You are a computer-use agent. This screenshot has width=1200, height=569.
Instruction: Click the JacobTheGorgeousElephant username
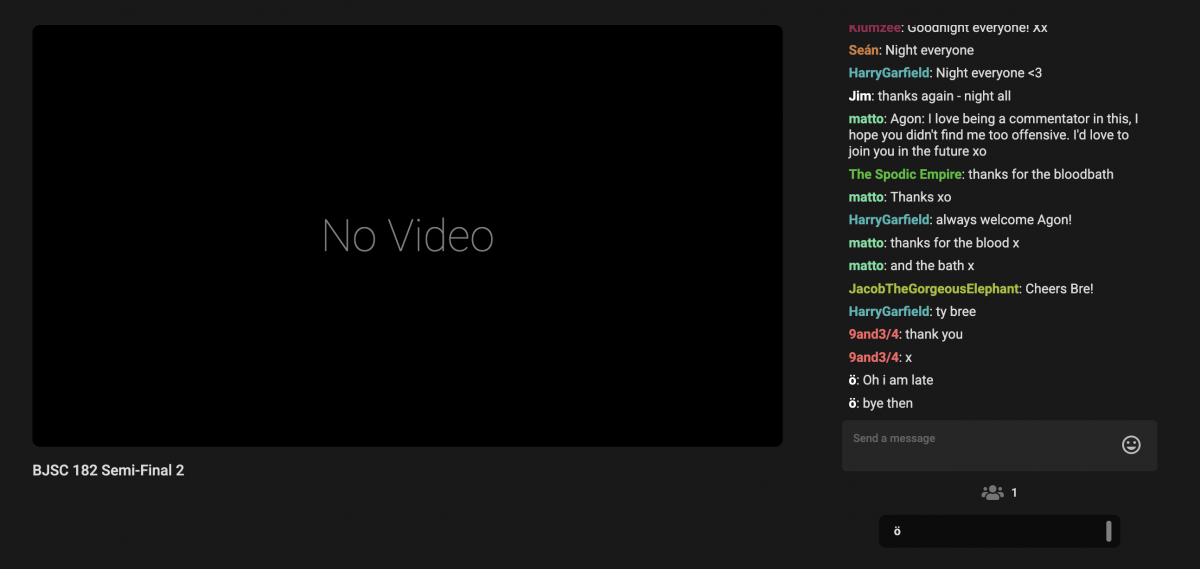click(934, 288)
